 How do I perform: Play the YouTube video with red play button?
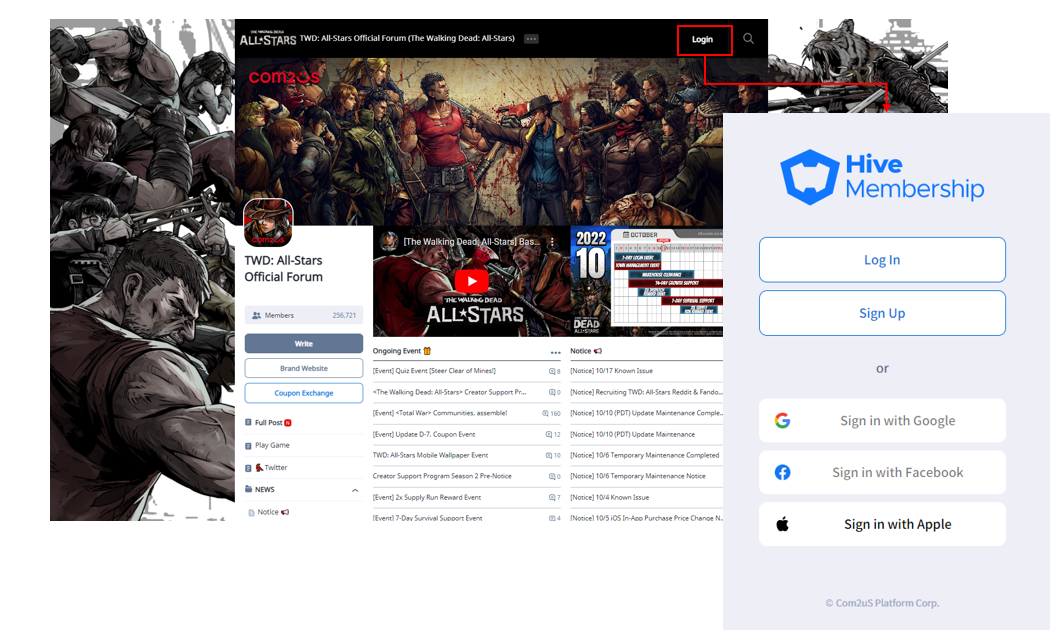472,281
